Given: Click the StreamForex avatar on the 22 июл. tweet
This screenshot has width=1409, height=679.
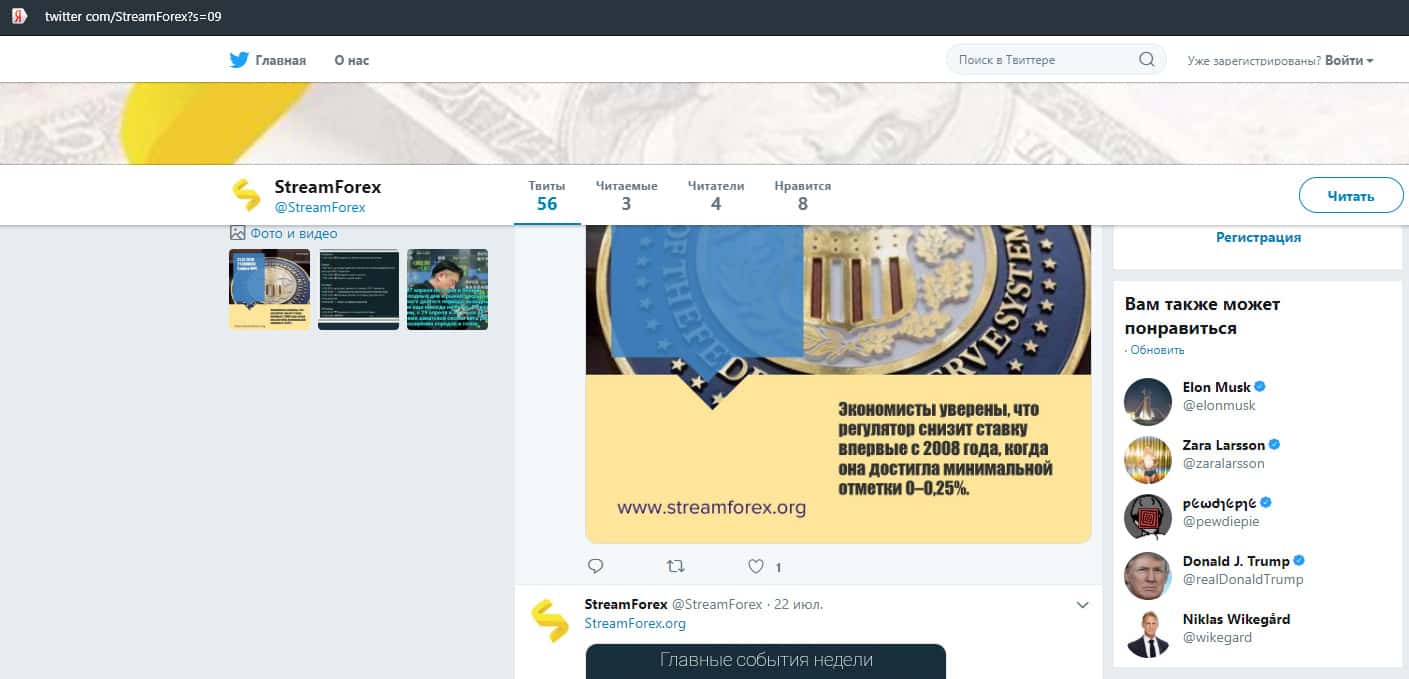Looking at the screenshot, I should (550, 621).
